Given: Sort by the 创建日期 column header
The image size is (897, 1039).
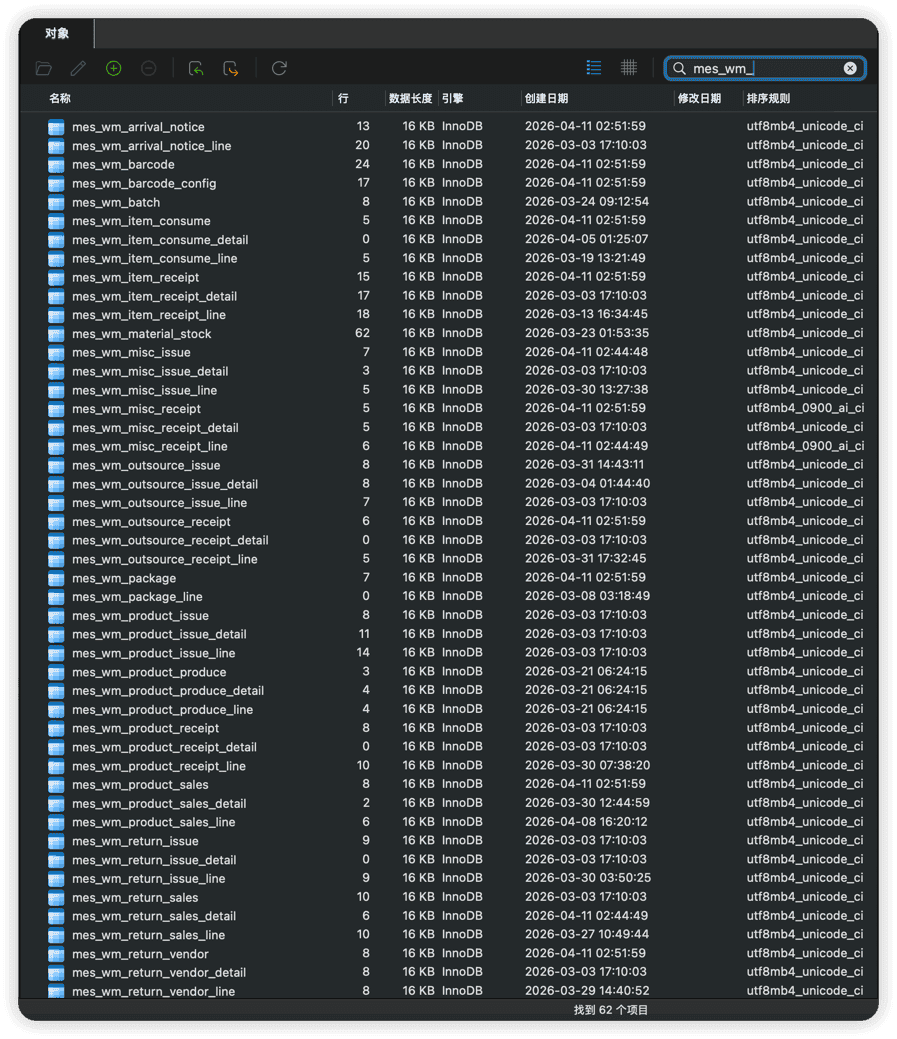Looking at the screenshot, I should click(x=546, y=98).
